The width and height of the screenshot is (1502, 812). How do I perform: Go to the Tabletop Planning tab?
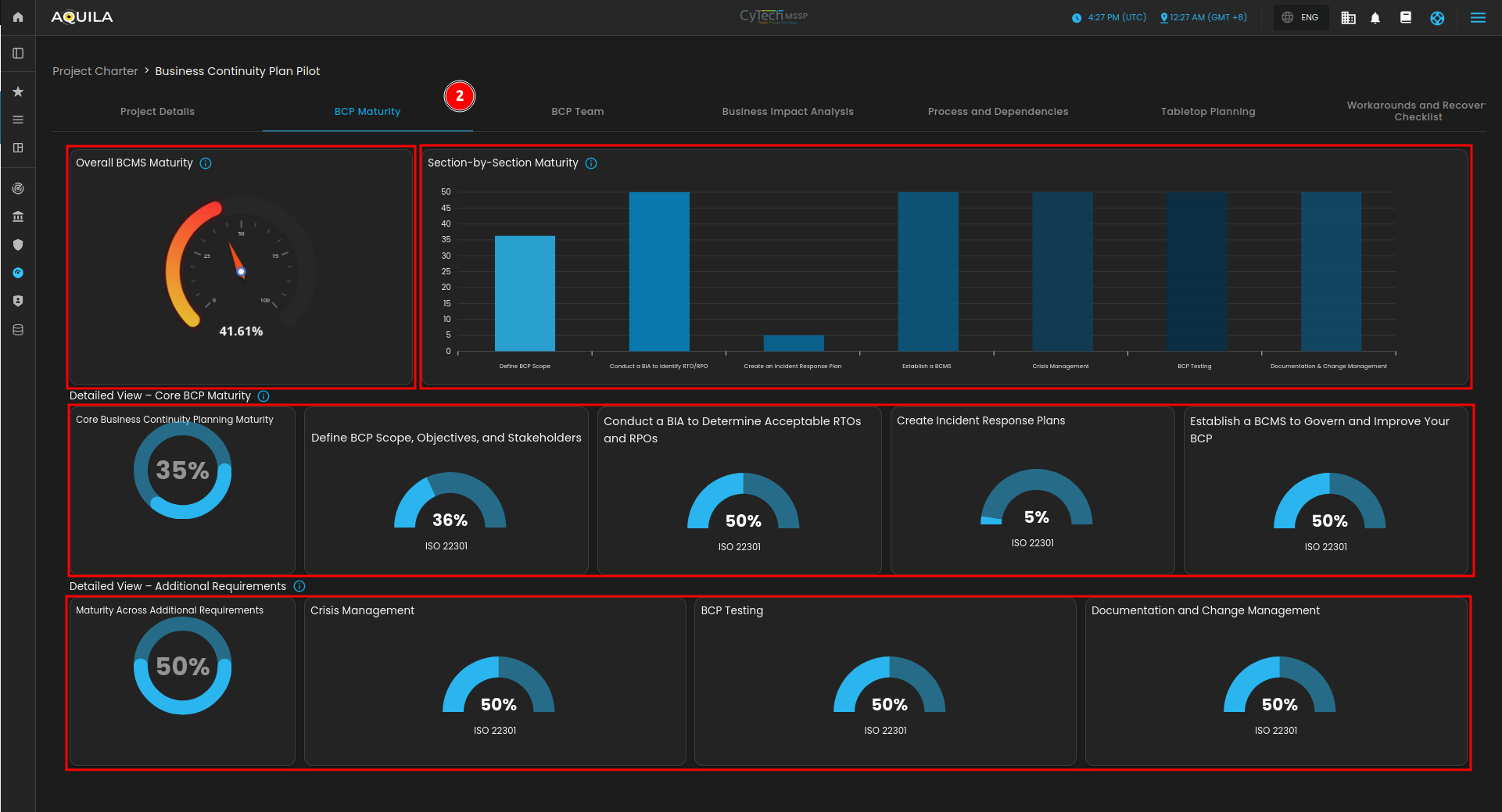click(x=1207, y=112)
